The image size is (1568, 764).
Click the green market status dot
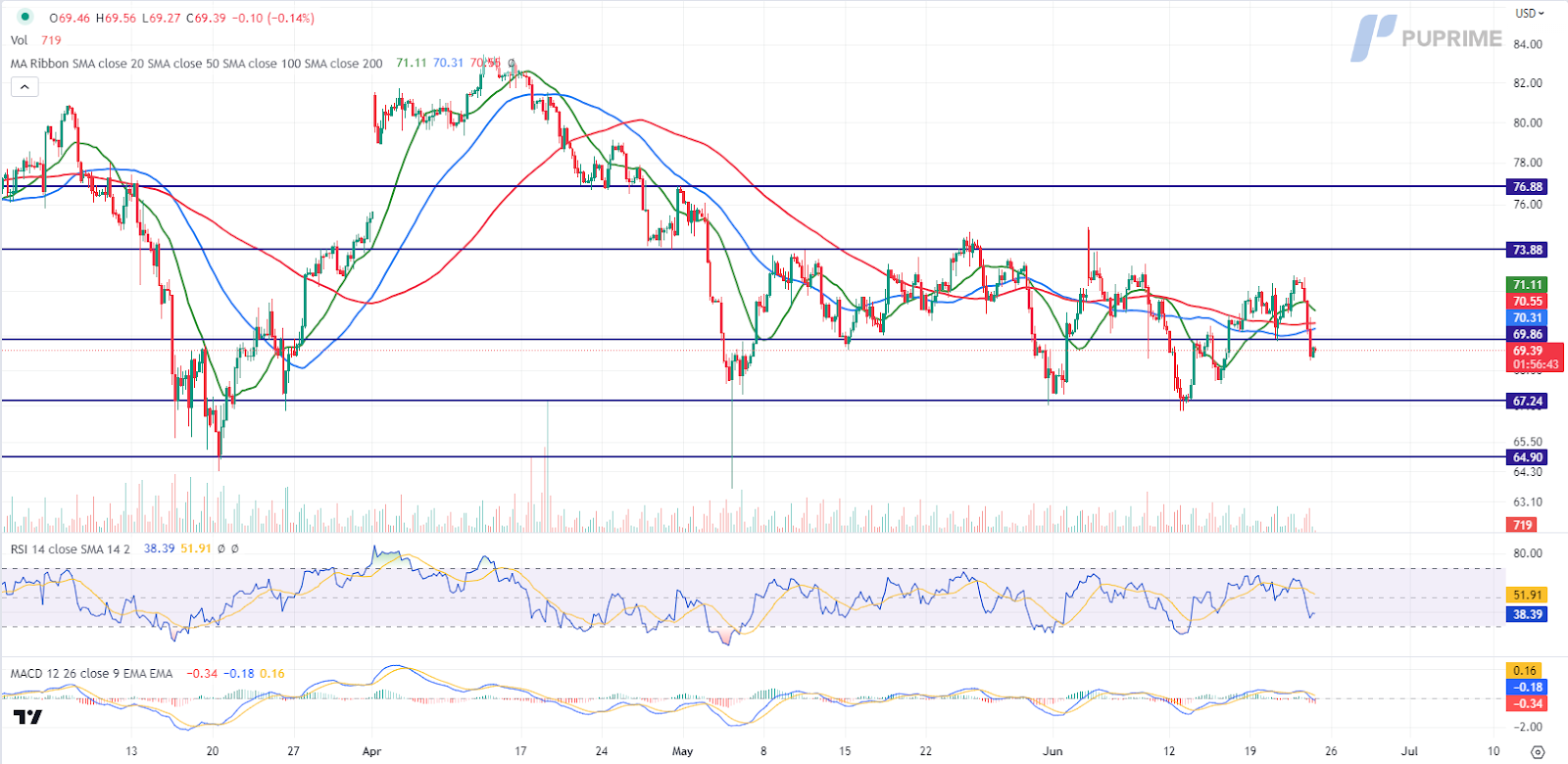[24, 17]
